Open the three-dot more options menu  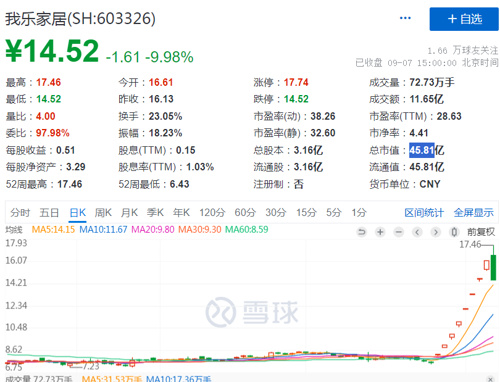click(x=405, y=18)
